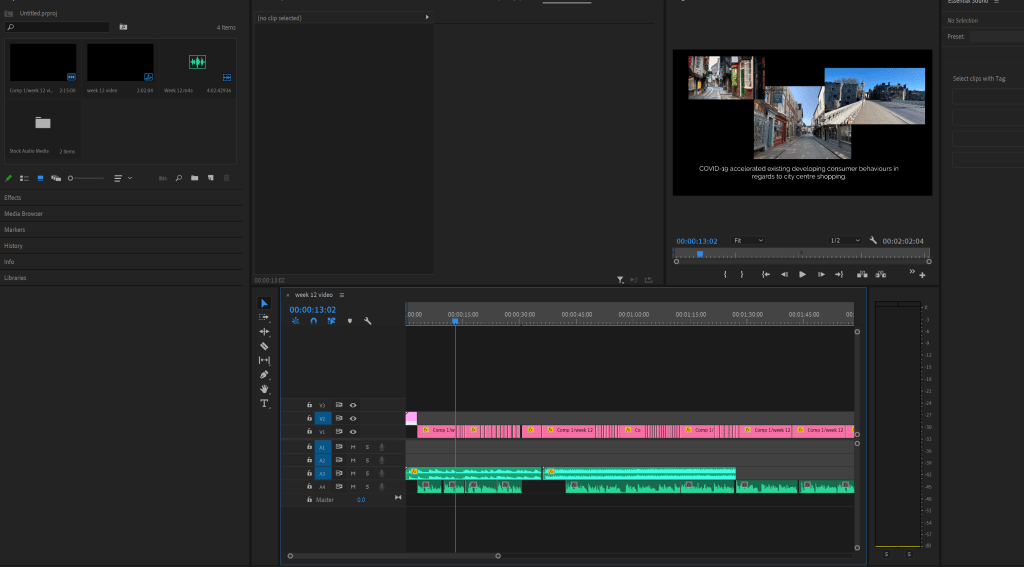This screenshot has height=567, width=1024.
Task: Solo audio track A3
Action: pyautogui.click(x=367, y=473)
